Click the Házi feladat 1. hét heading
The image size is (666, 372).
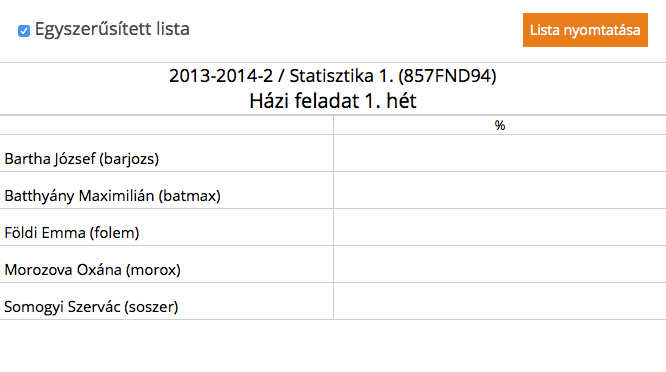point(333,101)
